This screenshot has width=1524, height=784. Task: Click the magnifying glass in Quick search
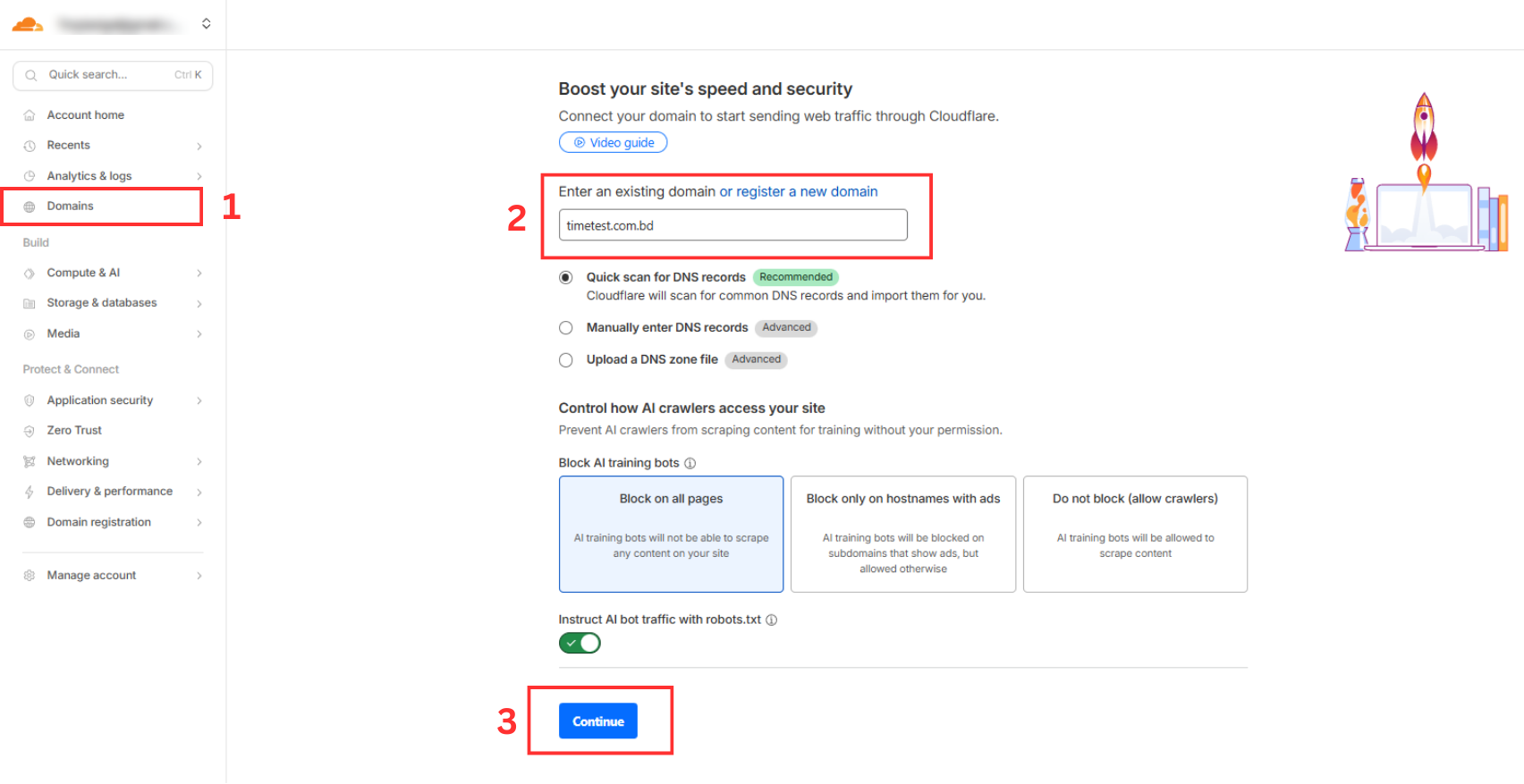point(31,74)
